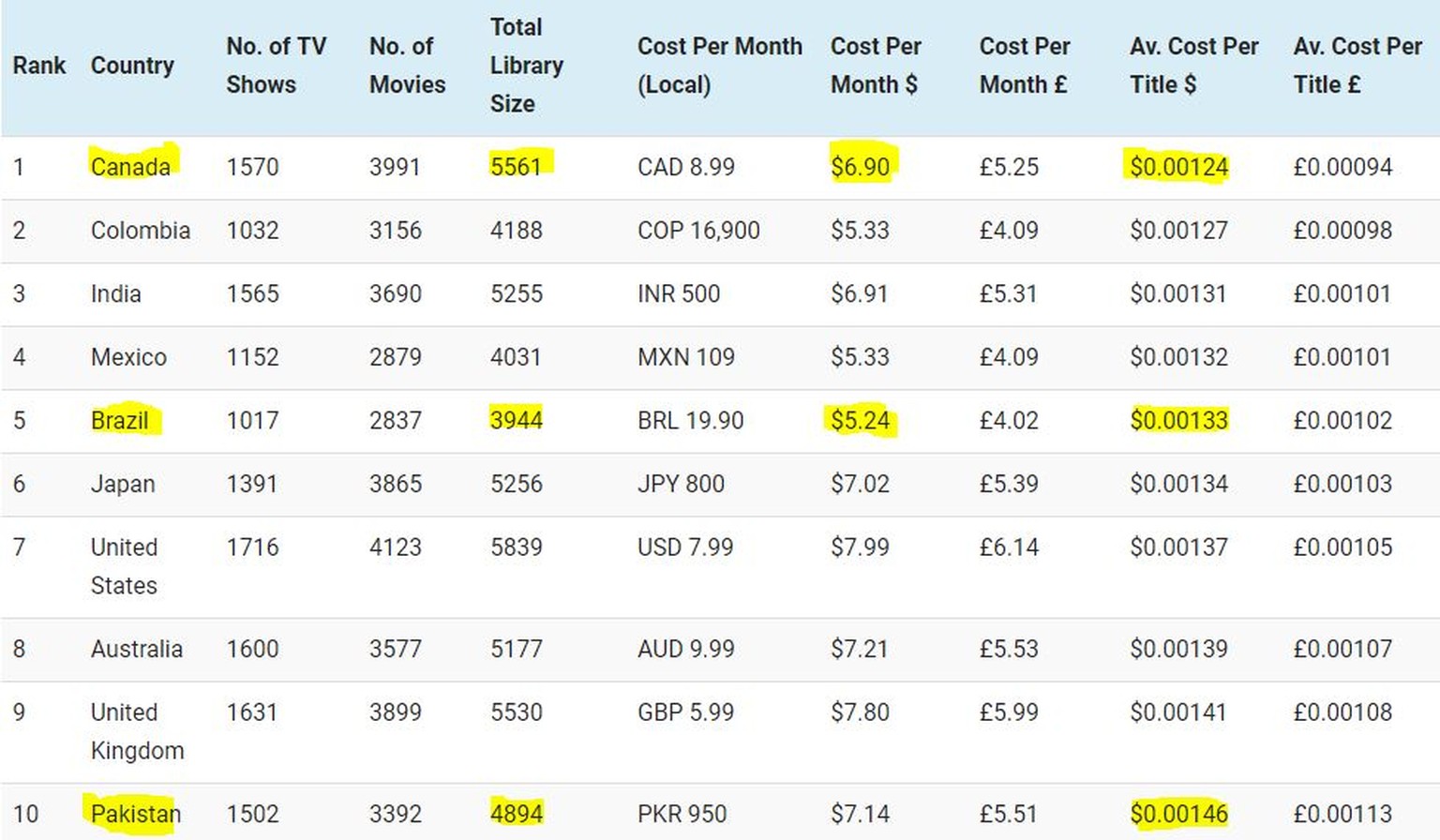The width and height of the screenshot is (1440, 840).
Task: Click the Total Library Size header
Action: pos(526,66)
